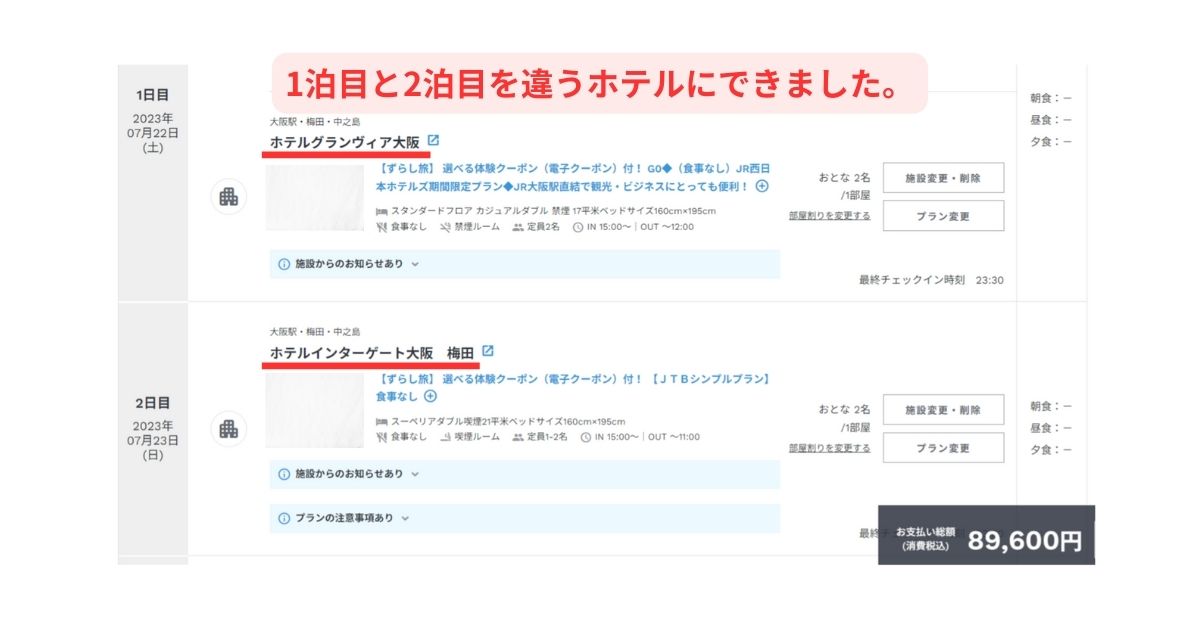Click 施設変更・削除 button for 1日目
Image resolution: width=1200 pixels, height=630 pixels.
tap(943, 178)
